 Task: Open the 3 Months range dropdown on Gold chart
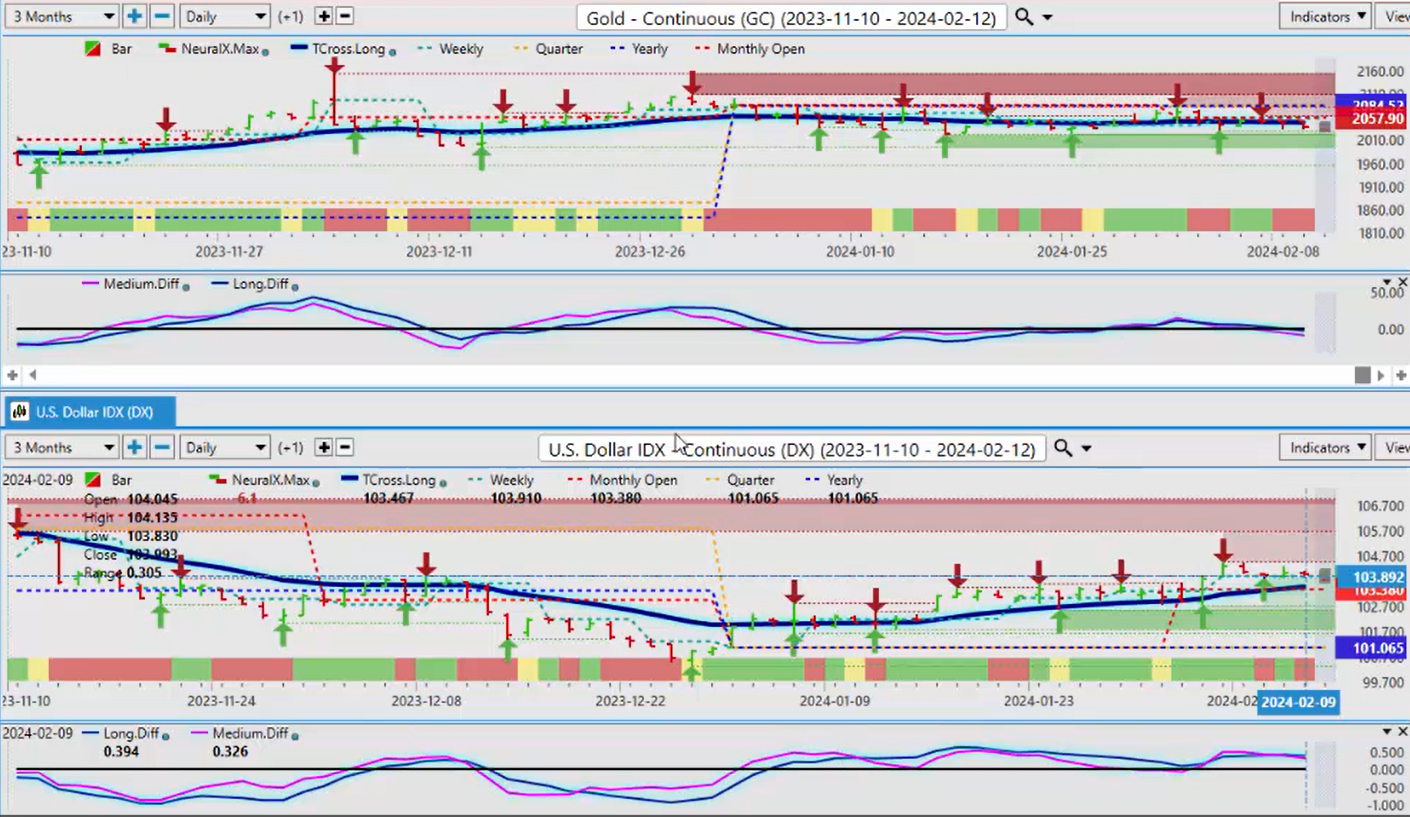61,16
